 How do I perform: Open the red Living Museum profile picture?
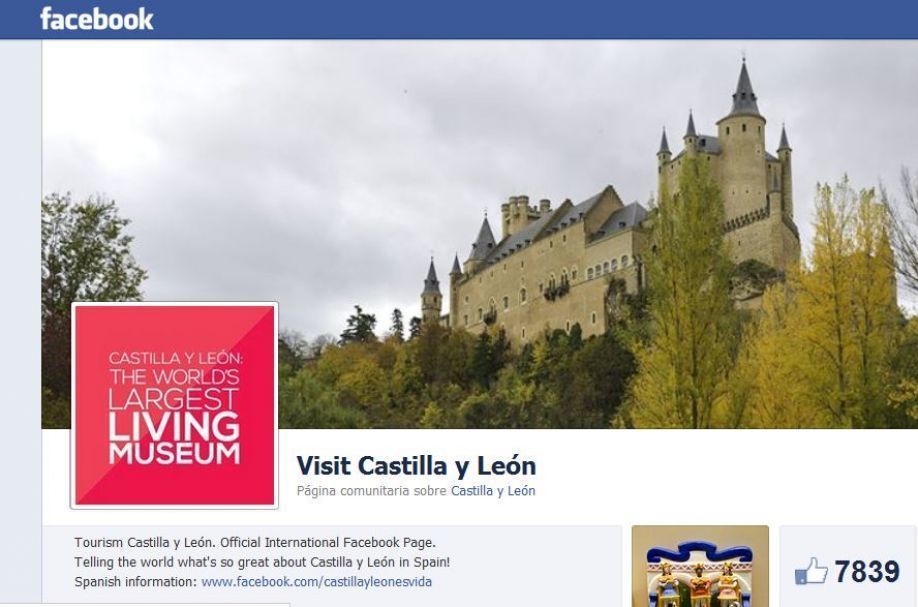174,405
